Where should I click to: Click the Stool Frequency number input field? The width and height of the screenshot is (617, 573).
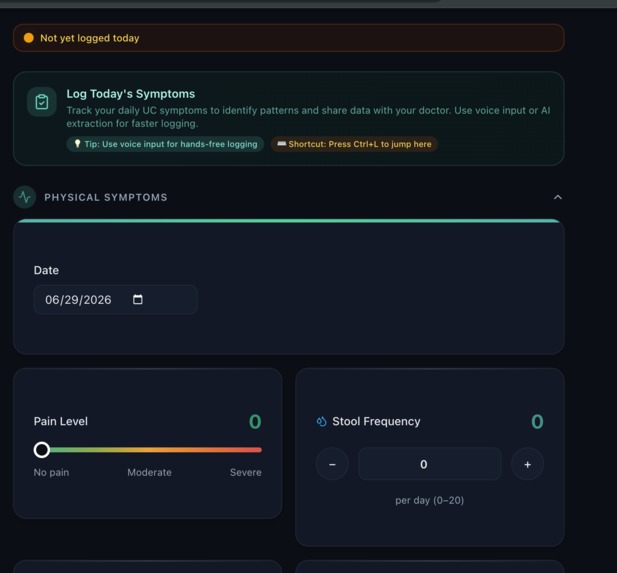[x=430, y=464]
